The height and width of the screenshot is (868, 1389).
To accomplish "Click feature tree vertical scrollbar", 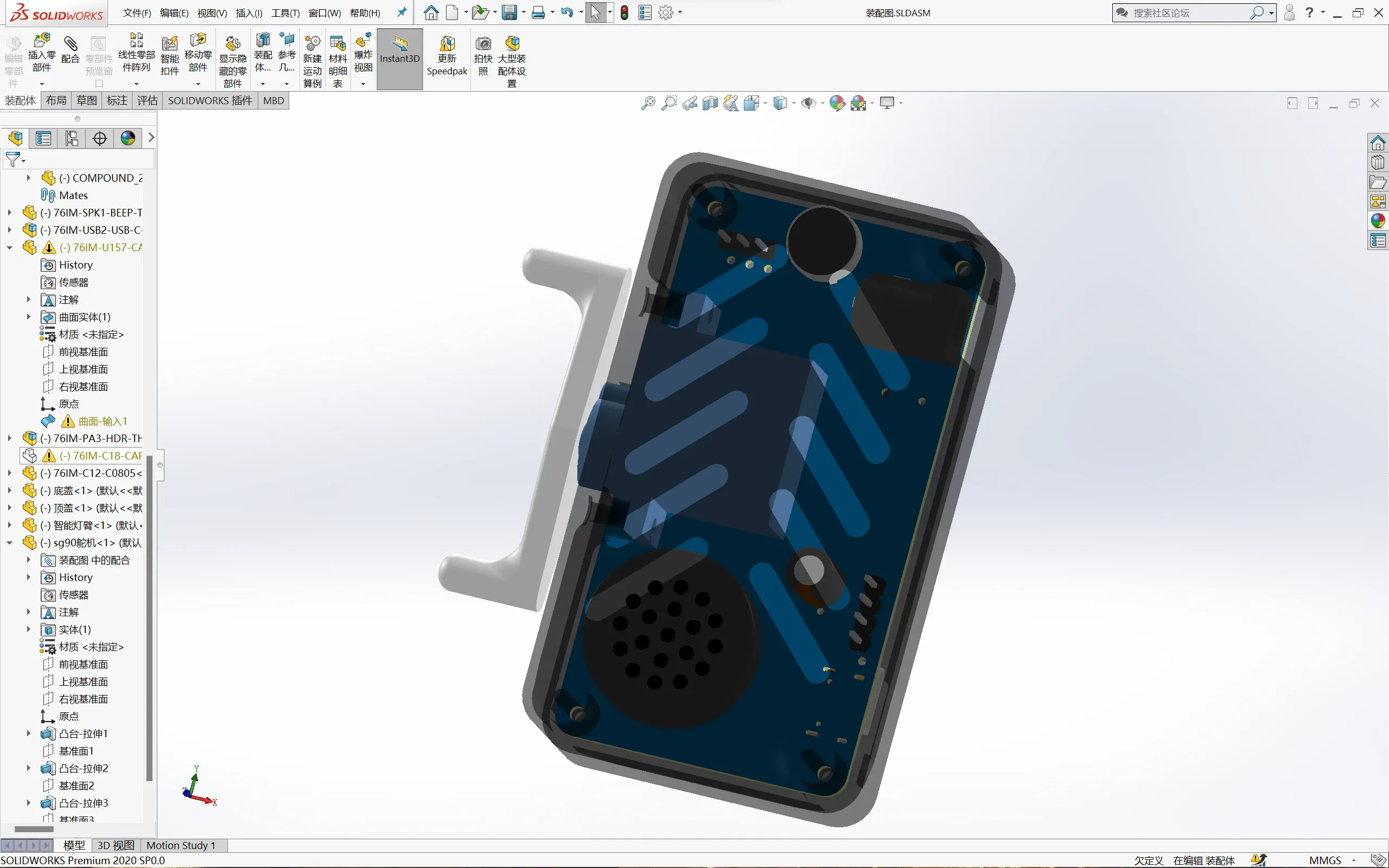I will (x=150, y=618).
